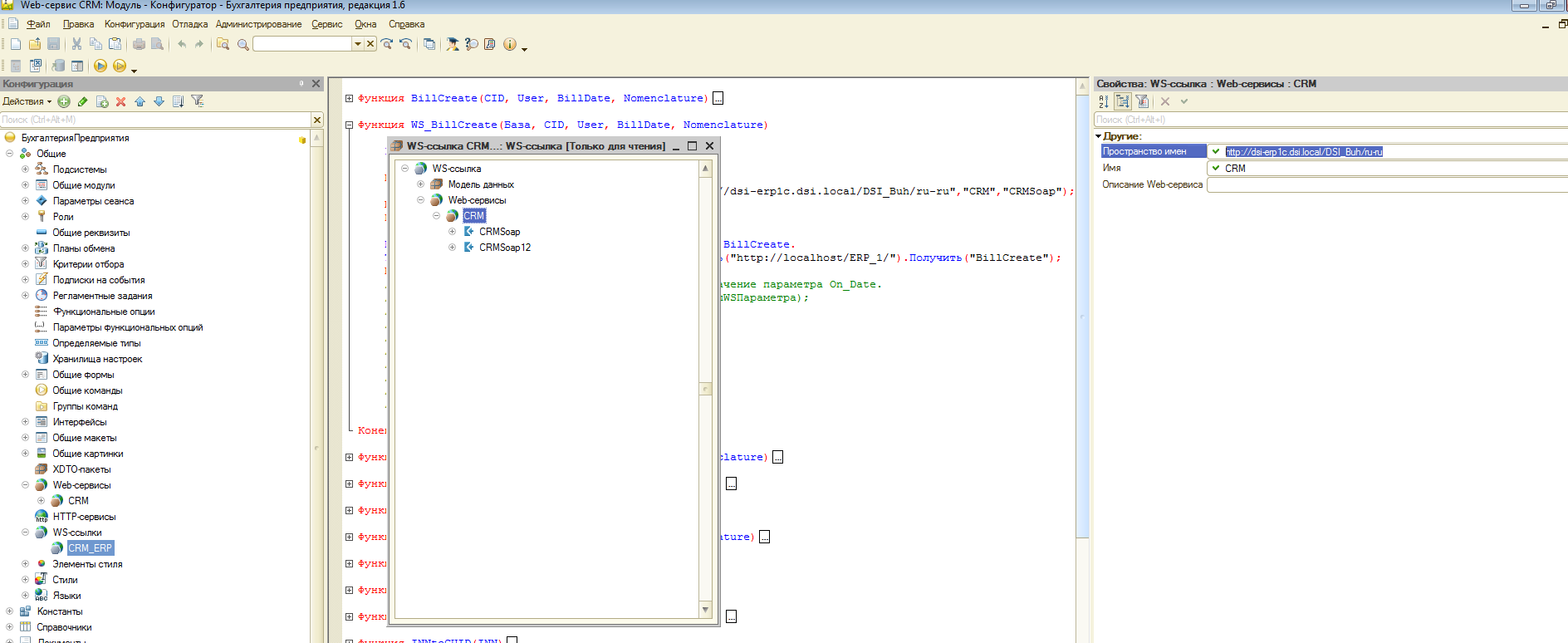The height and width of the screenshot is (643, 1568).
Task: Click scroll-down arrow in WS-ссылка window
Action: click(x=705, y=610)
